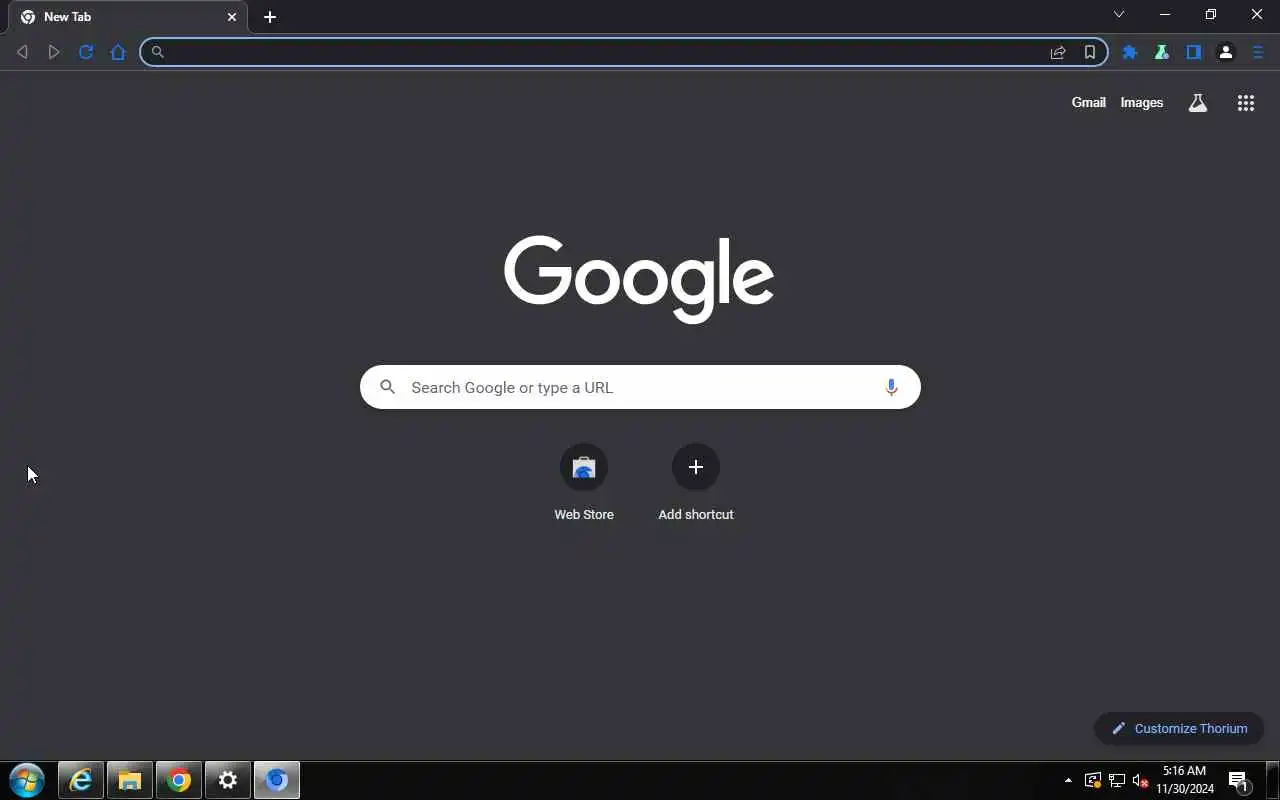Screen dimensions: 1280x800
Task: Click the security tray icon with warning badge
Action: coord(1093,780)
